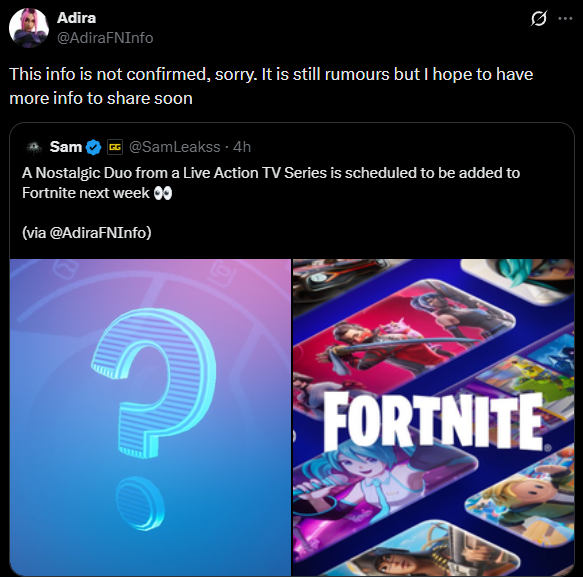Image resolution: width=583 pixels, height=577 pixels.
Task: Open the Fortnite promotional image
Action: click(434, 417)
